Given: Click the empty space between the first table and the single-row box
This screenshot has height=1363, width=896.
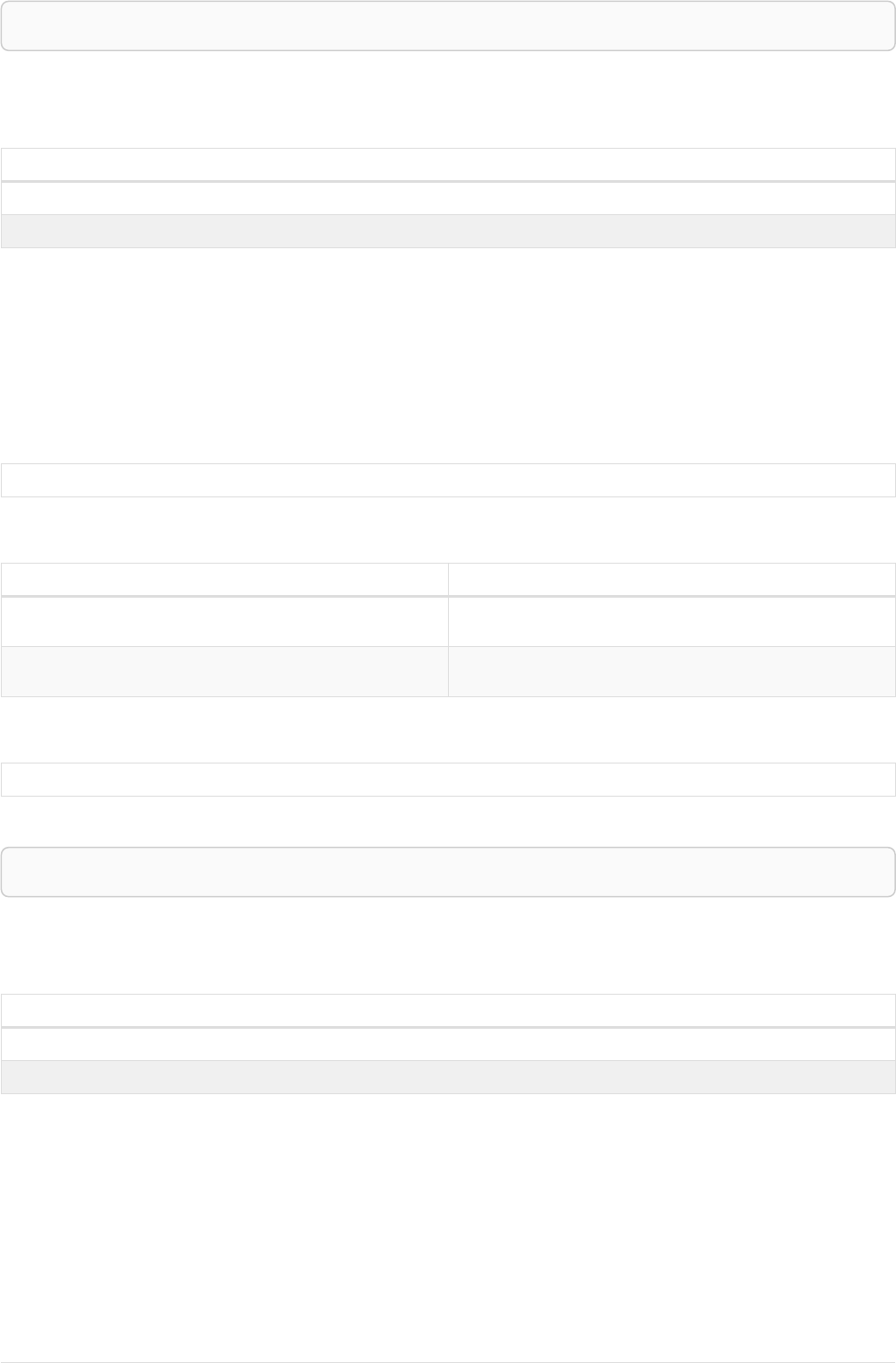Looking at the screenshot, I should pos(448,355).
